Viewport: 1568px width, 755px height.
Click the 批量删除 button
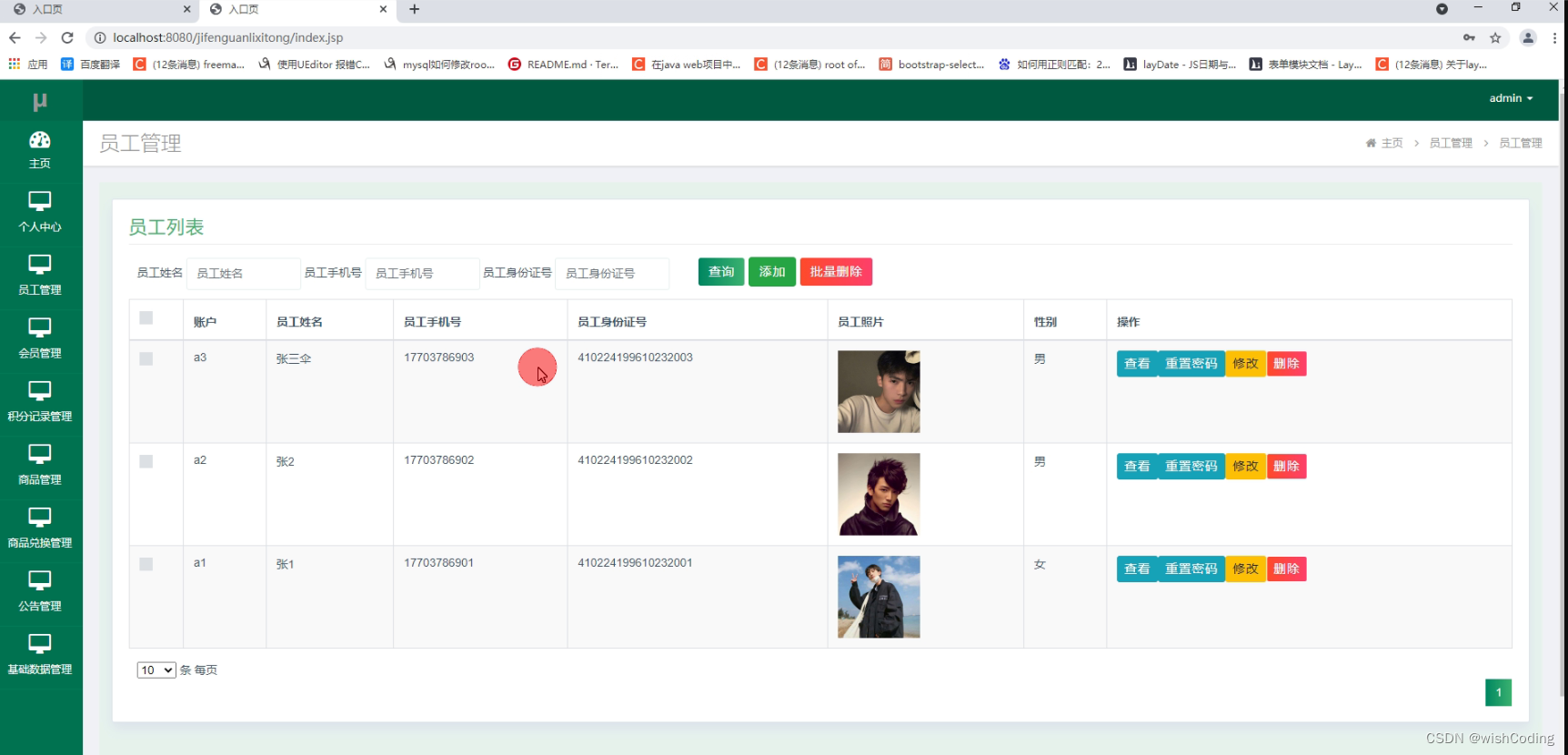836,272
